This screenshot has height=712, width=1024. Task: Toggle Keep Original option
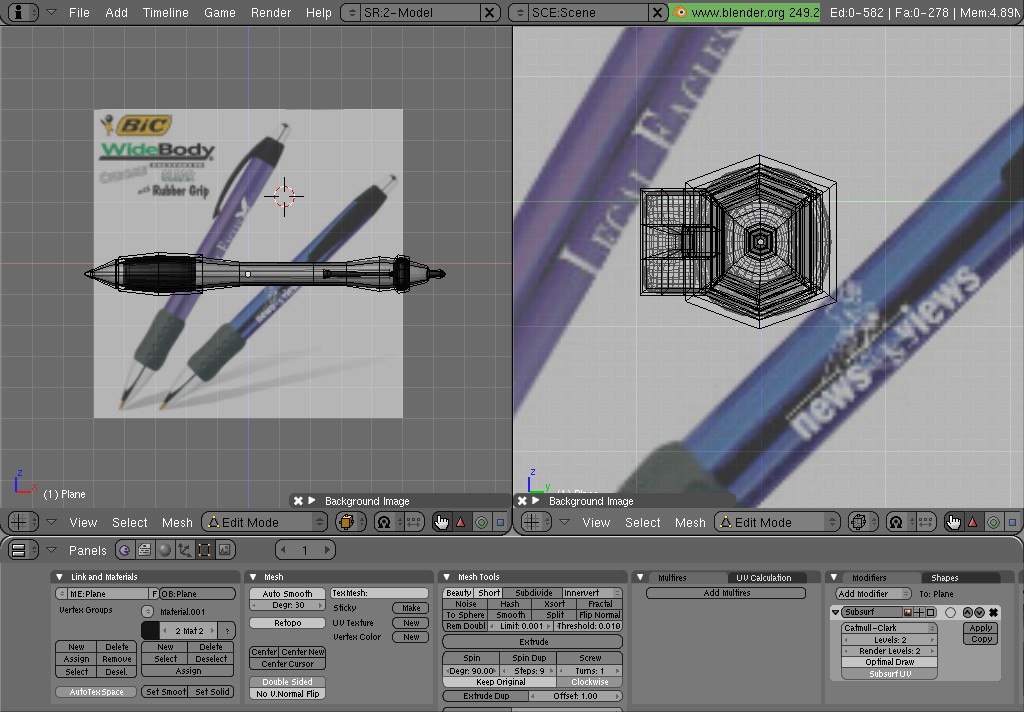pos(501,682)
